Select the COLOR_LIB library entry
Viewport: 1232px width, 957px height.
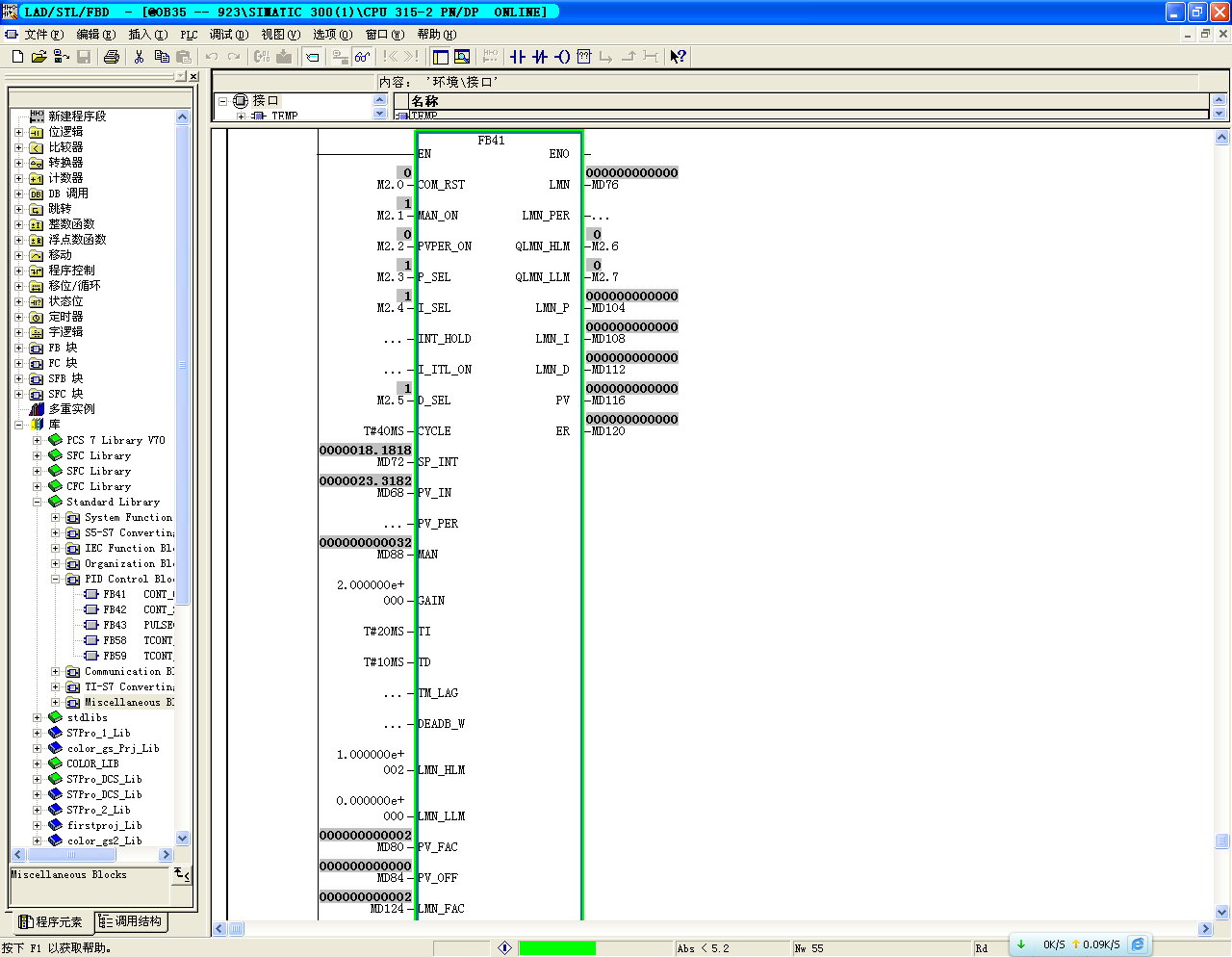(x=93, y=763)
